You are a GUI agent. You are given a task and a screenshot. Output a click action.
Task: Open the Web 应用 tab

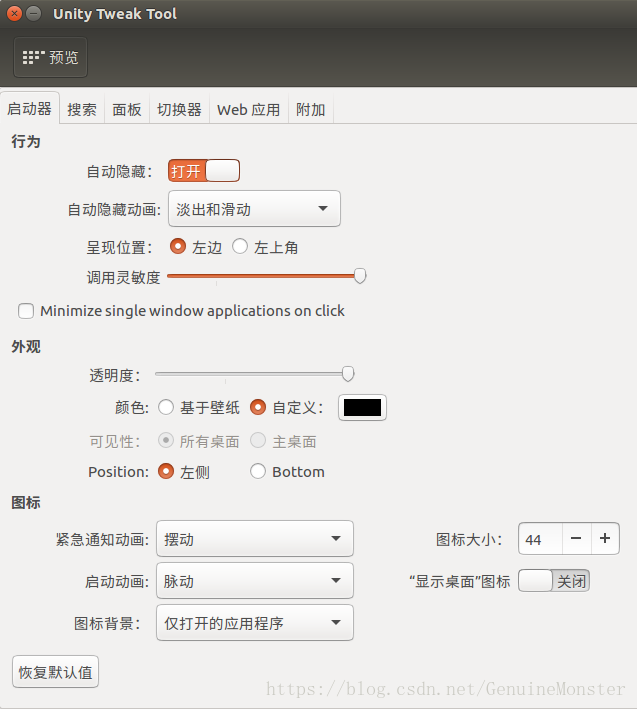249,109
